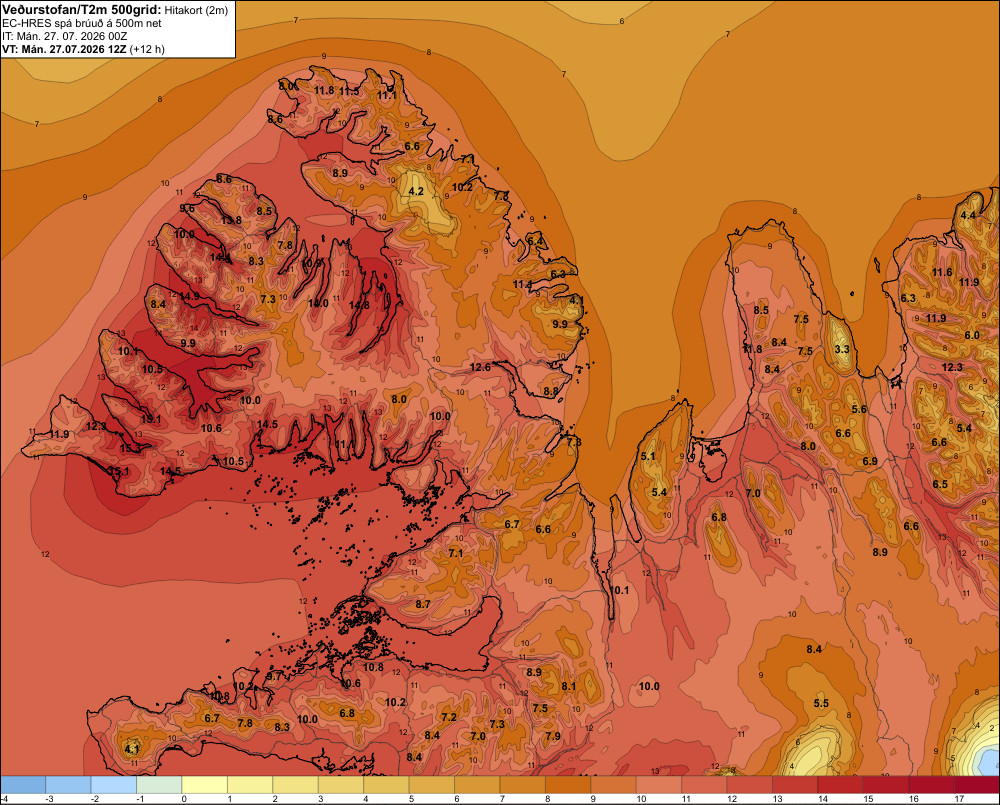The width and height of the screenshot is (1000, 805).
Task: Click the legend label '17'
Action: coord(959,799)
